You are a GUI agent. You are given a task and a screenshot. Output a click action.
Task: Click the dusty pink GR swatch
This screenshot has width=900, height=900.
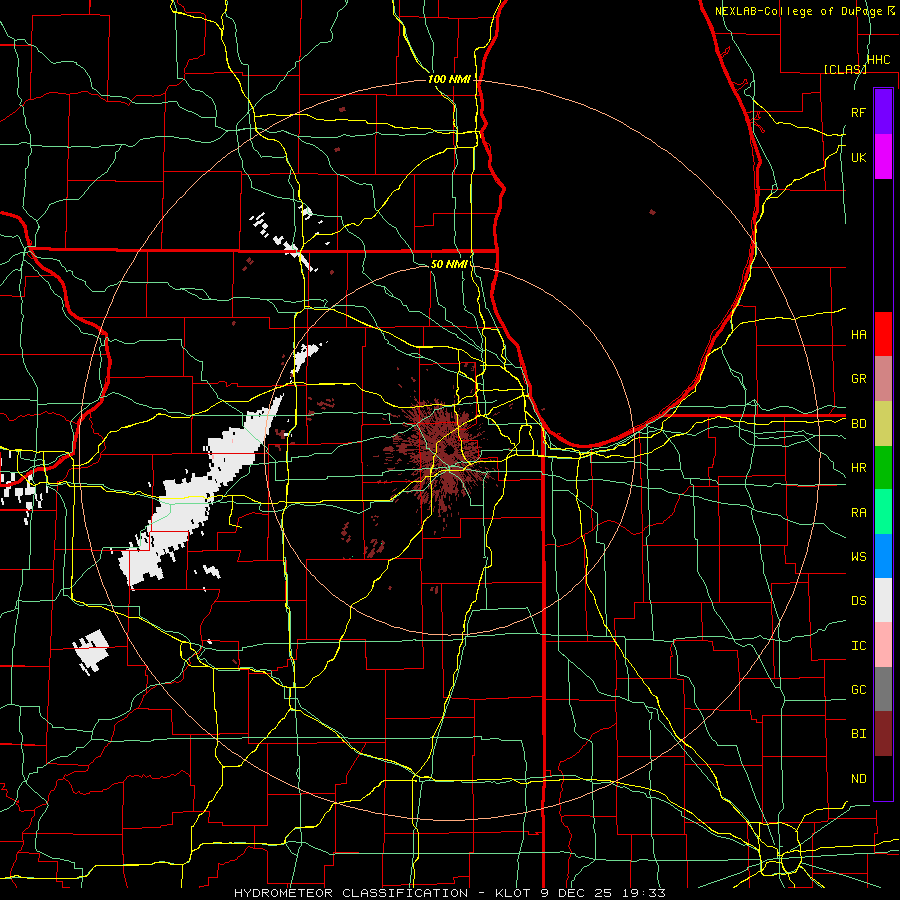883,379
